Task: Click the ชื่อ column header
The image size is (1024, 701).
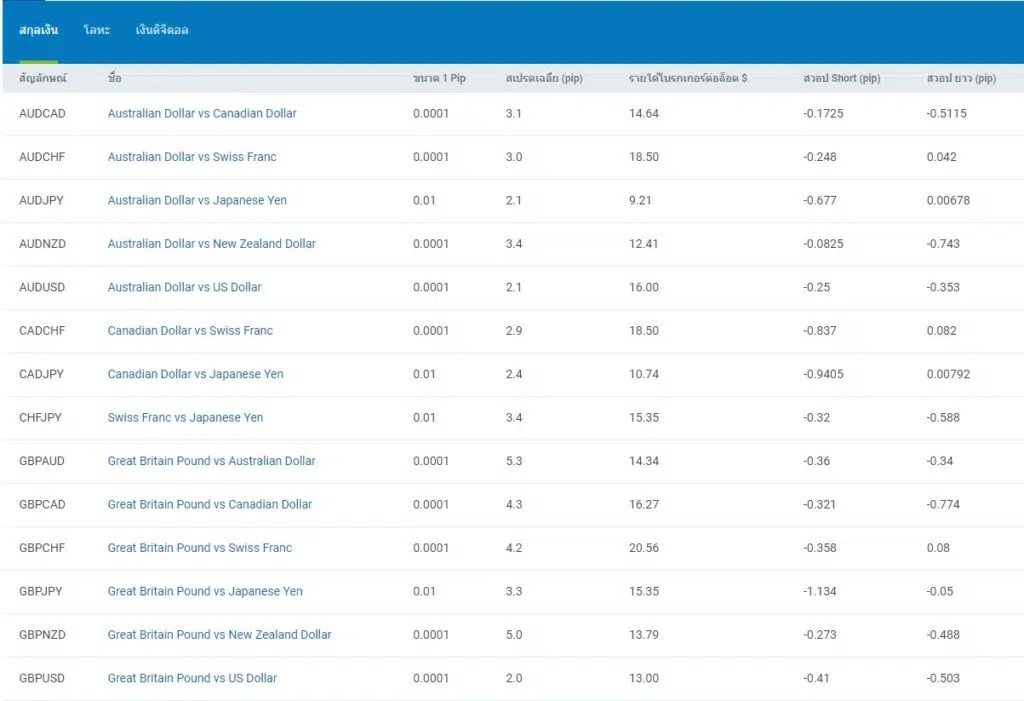Action: tap(114, 78)
